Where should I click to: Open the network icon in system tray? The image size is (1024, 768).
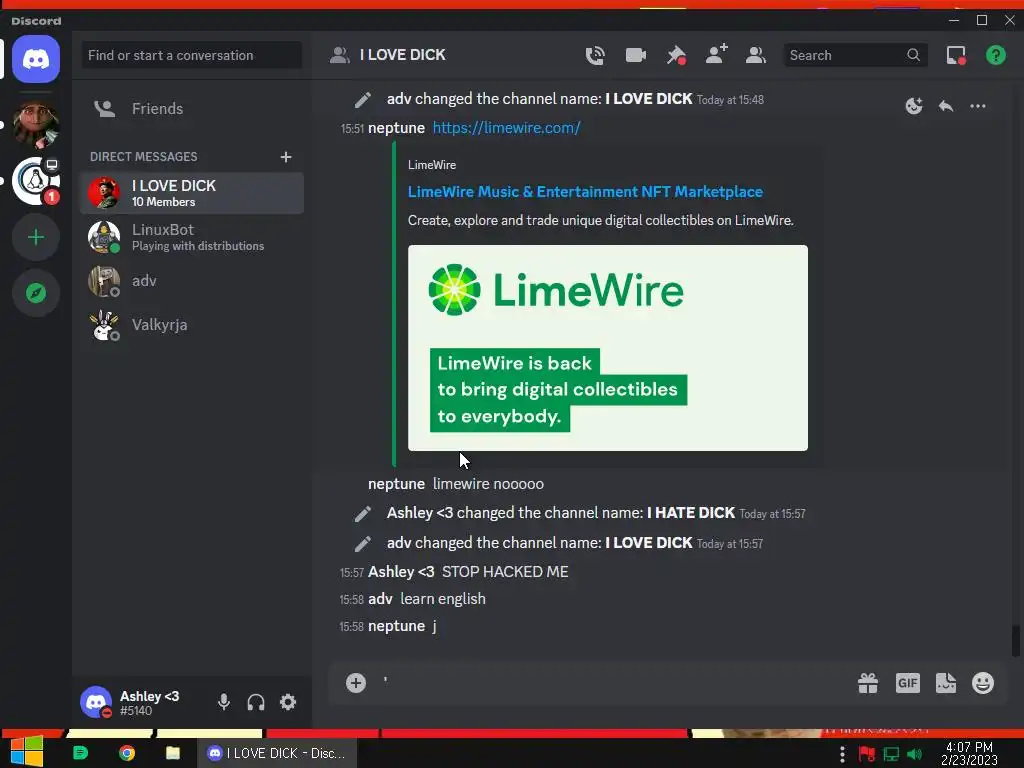coord(891,754)
